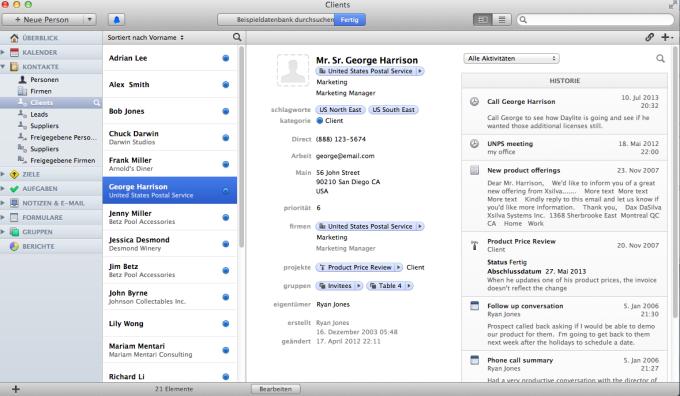
Task: Switch to the list view icon
Action: click(502, 20)
